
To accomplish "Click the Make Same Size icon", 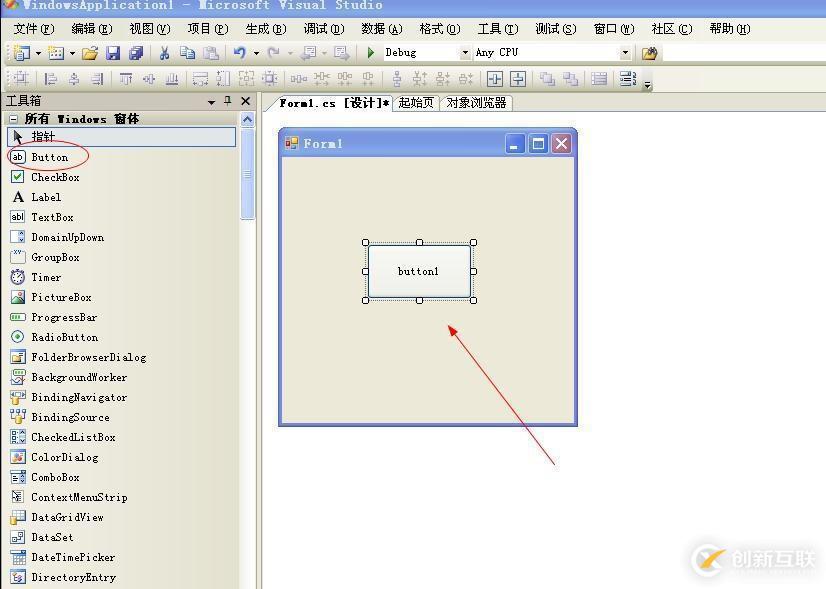I will point(247,79).
